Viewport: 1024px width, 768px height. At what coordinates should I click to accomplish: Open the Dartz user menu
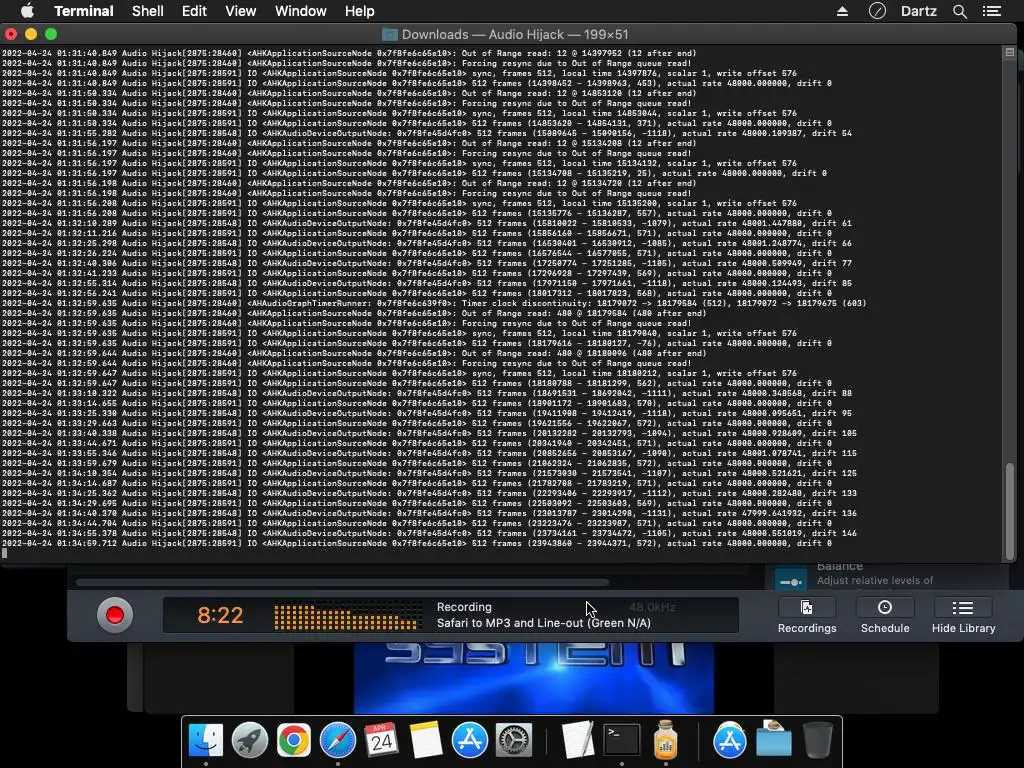click(919, 11)
